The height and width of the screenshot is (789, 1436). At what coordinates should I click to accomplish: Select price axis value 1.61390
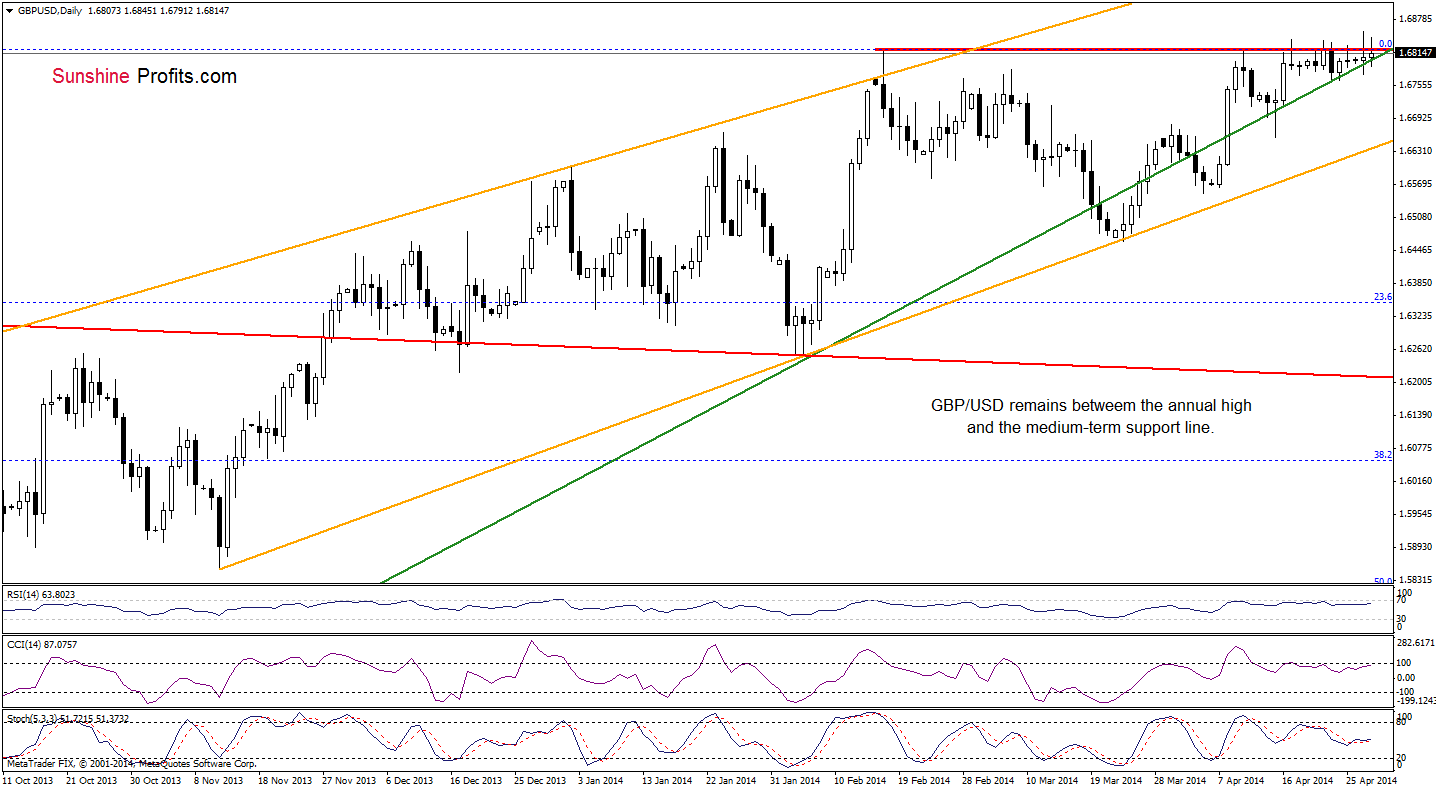1416,415
